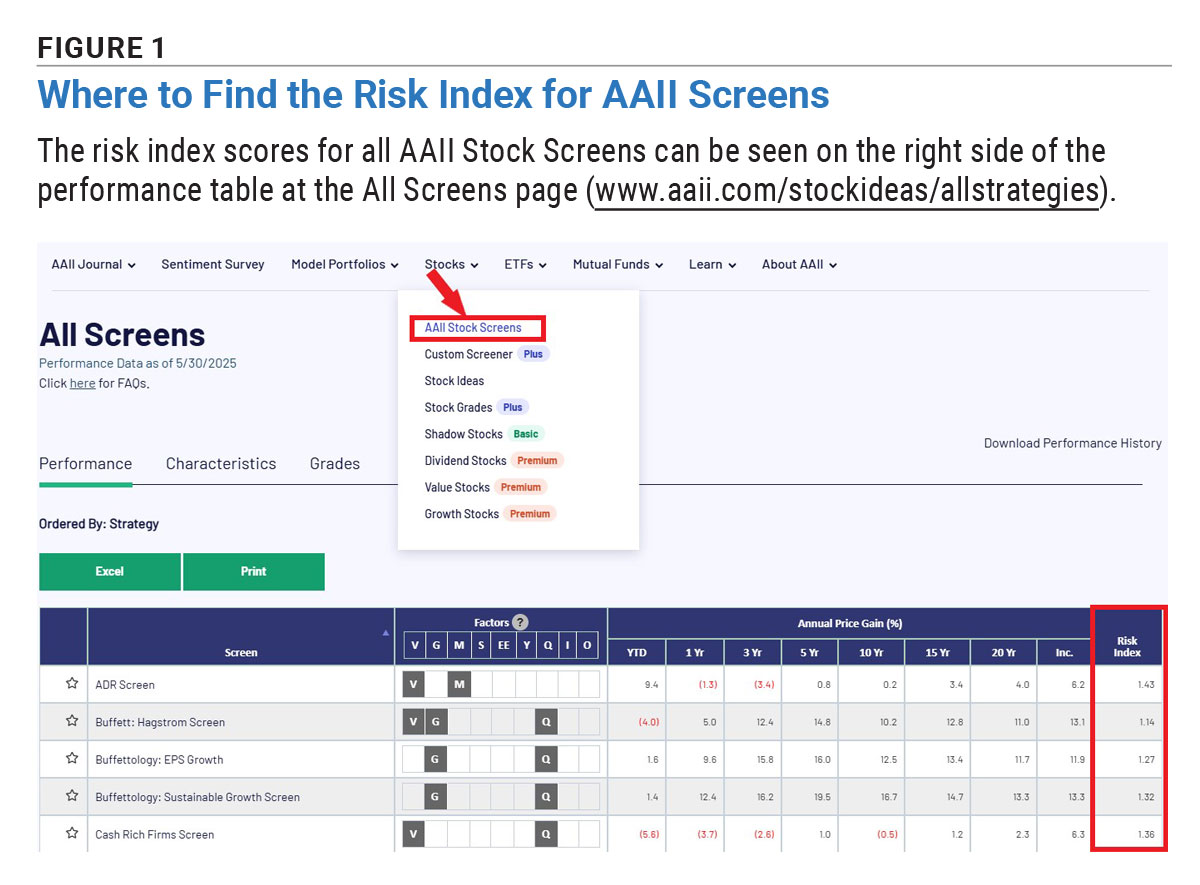The image size is (1200, 885).
Task: Sort by the 1 Yr column header
Action: [x=695, y=652]
